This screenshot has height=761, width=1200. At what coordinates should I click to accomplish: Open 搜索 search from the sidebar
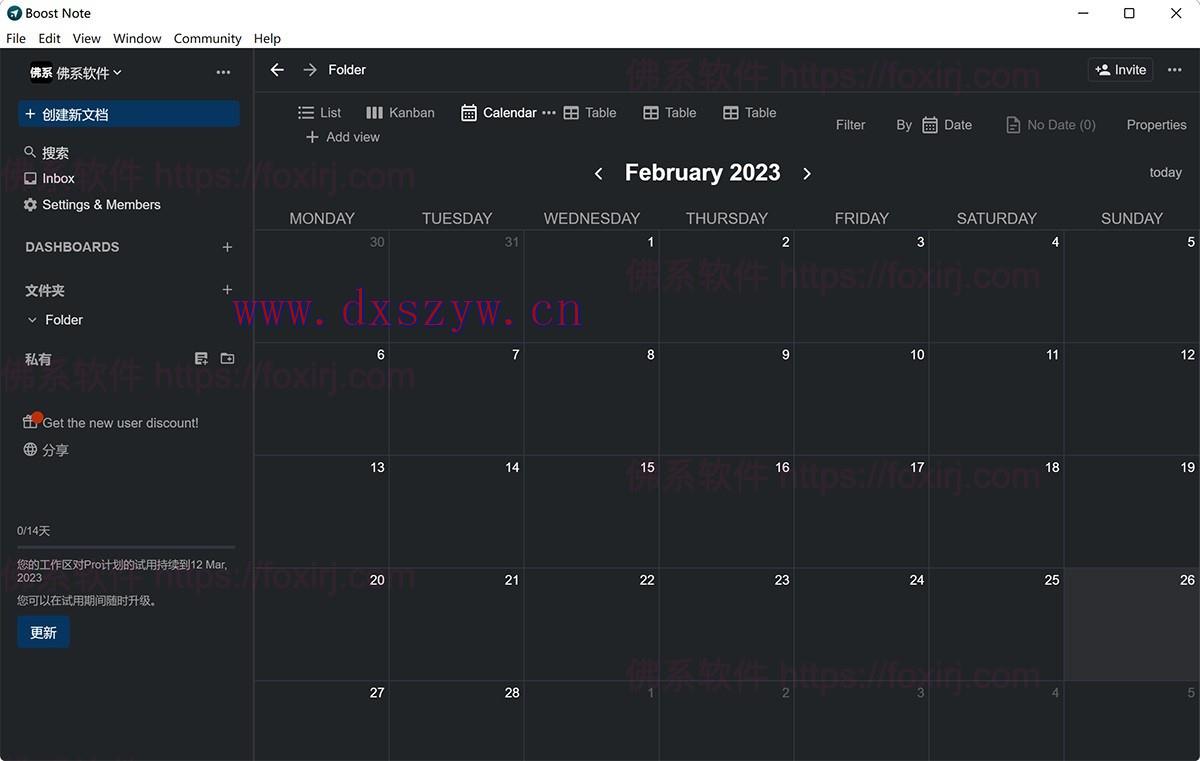pyautogui.click(x=47, y=153)
